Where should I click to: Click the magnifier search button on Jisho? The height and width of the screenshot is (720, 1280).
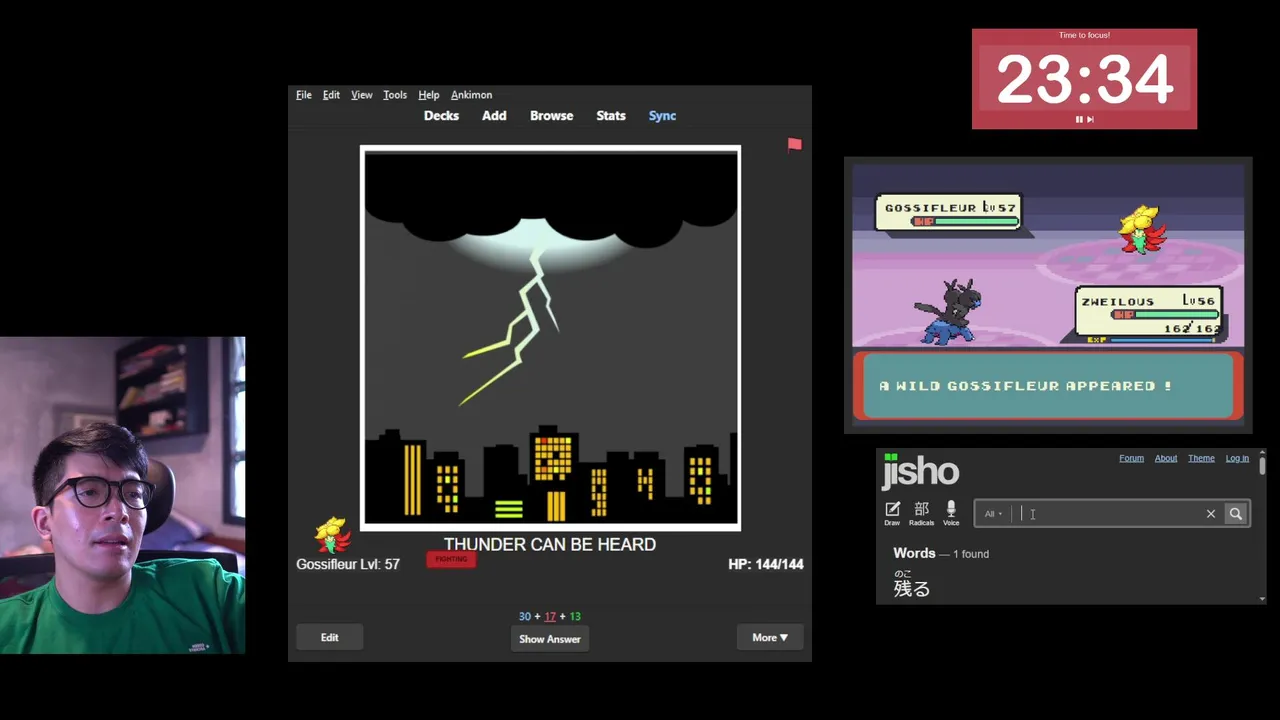click(1236, 514)
